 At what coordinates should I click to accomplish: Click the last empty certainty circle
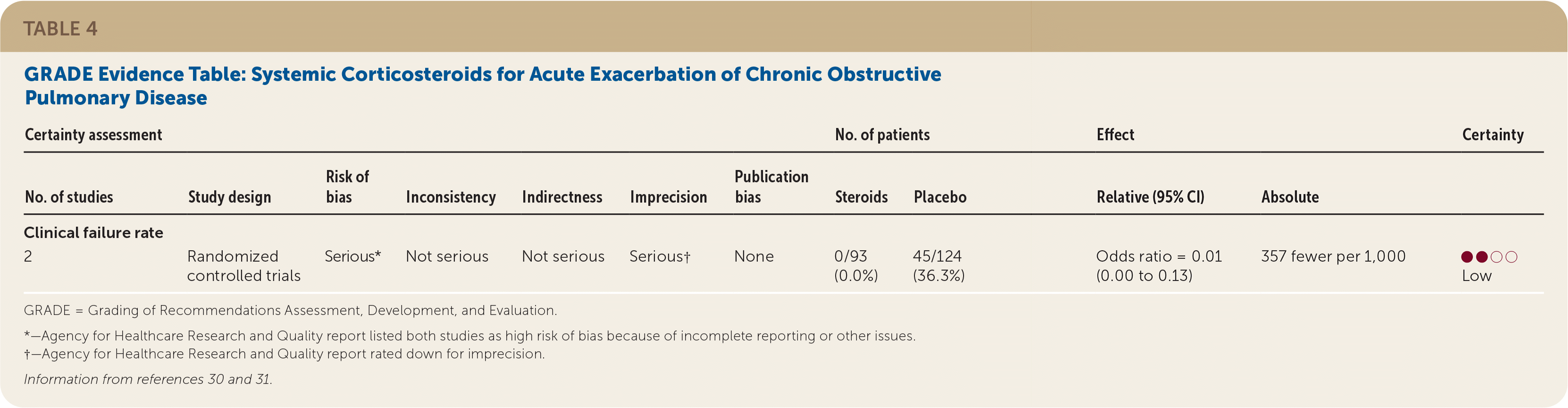click(x=1511, y=257)
